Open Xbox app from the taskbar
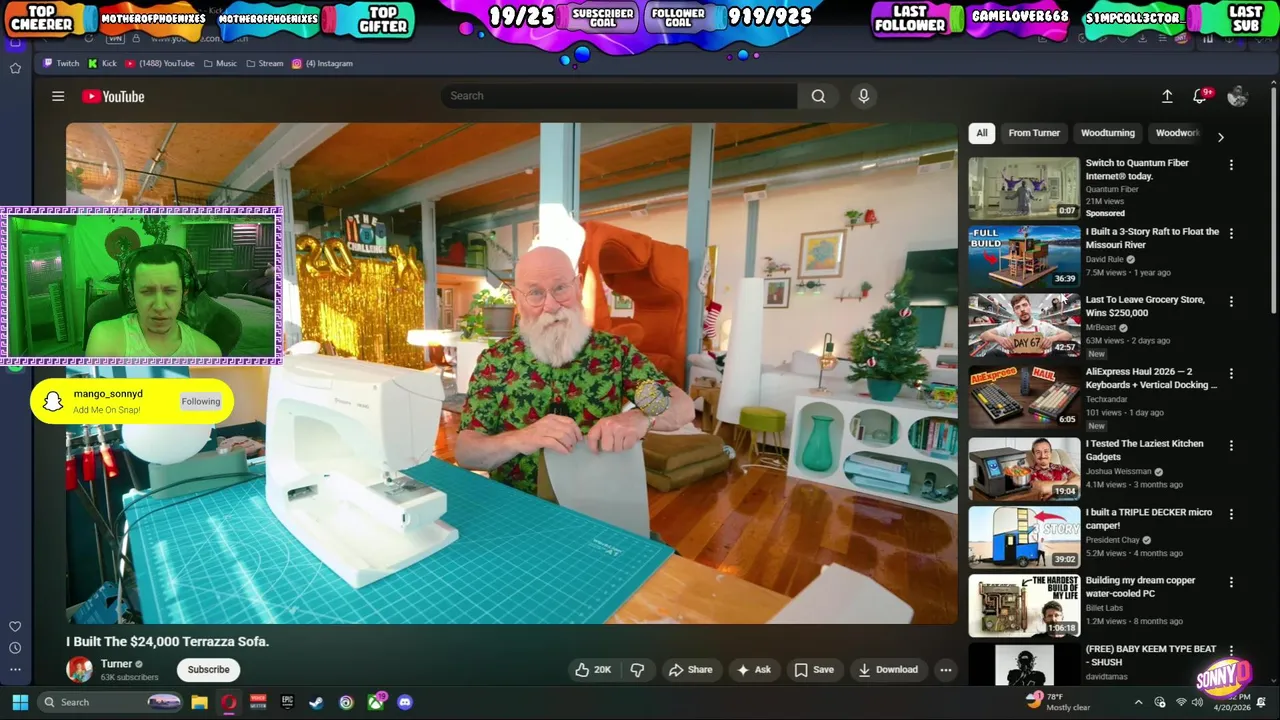 tap(375, 702)
